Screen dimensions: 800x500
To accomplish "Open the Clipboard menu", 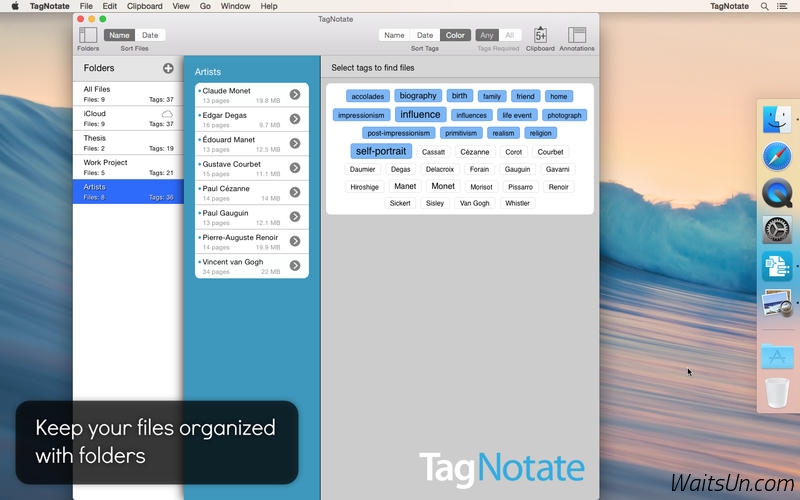I will [x=145, y=6].
